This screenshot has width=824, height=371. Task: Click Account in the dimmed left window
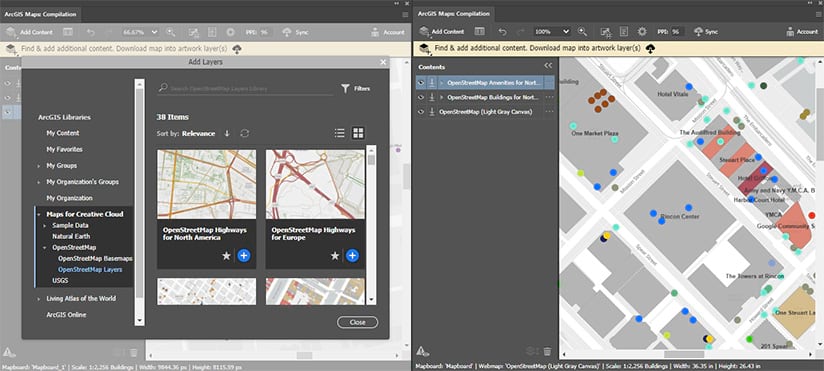(389, 32)
